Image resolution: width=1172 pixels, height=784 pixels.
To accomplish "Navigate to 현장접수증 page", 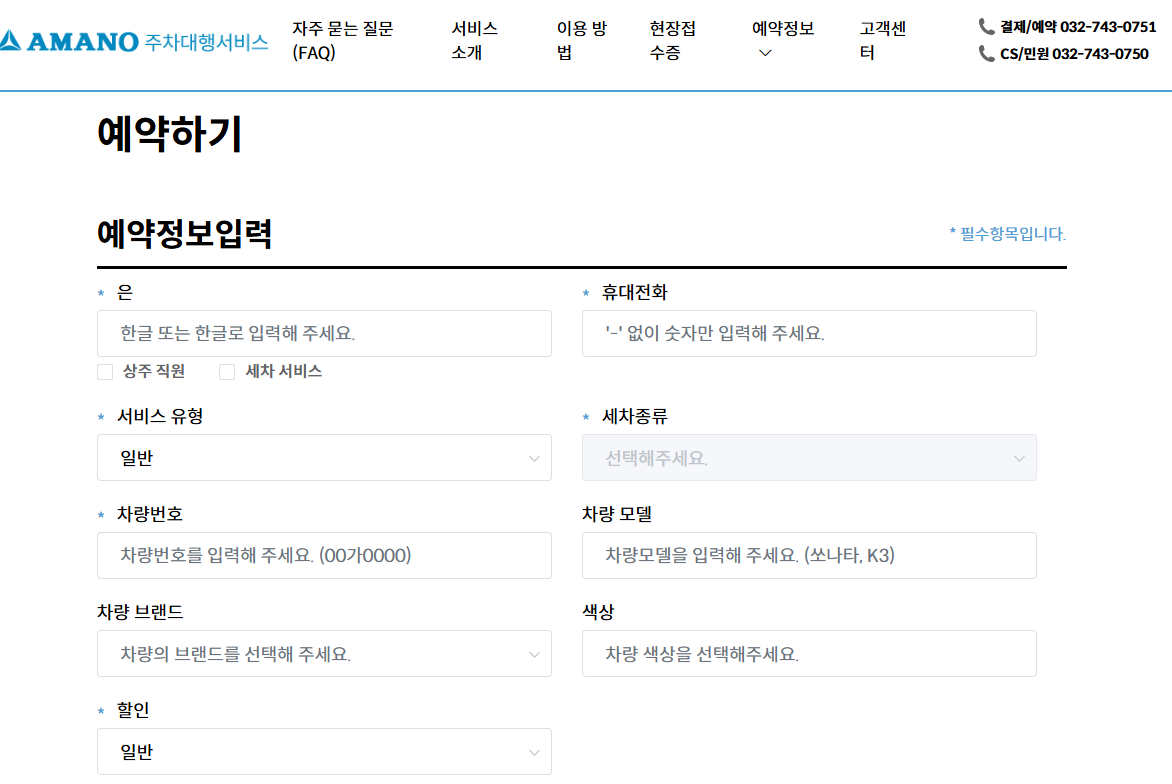I will (x=671, y=41).
